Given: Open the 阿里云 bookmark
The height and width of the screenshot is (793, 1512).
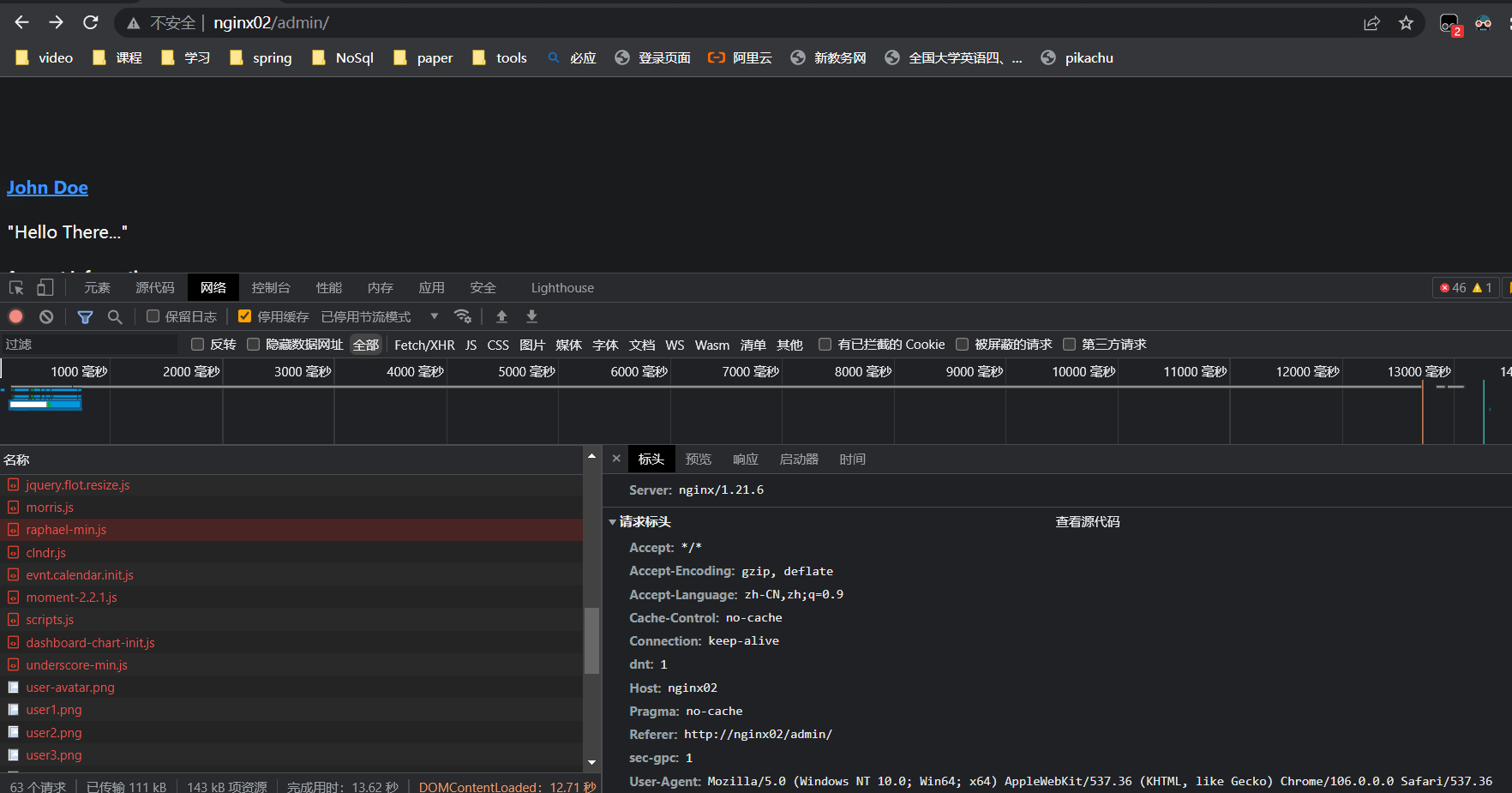Looking at the screenshot, I should coord(740,57).
